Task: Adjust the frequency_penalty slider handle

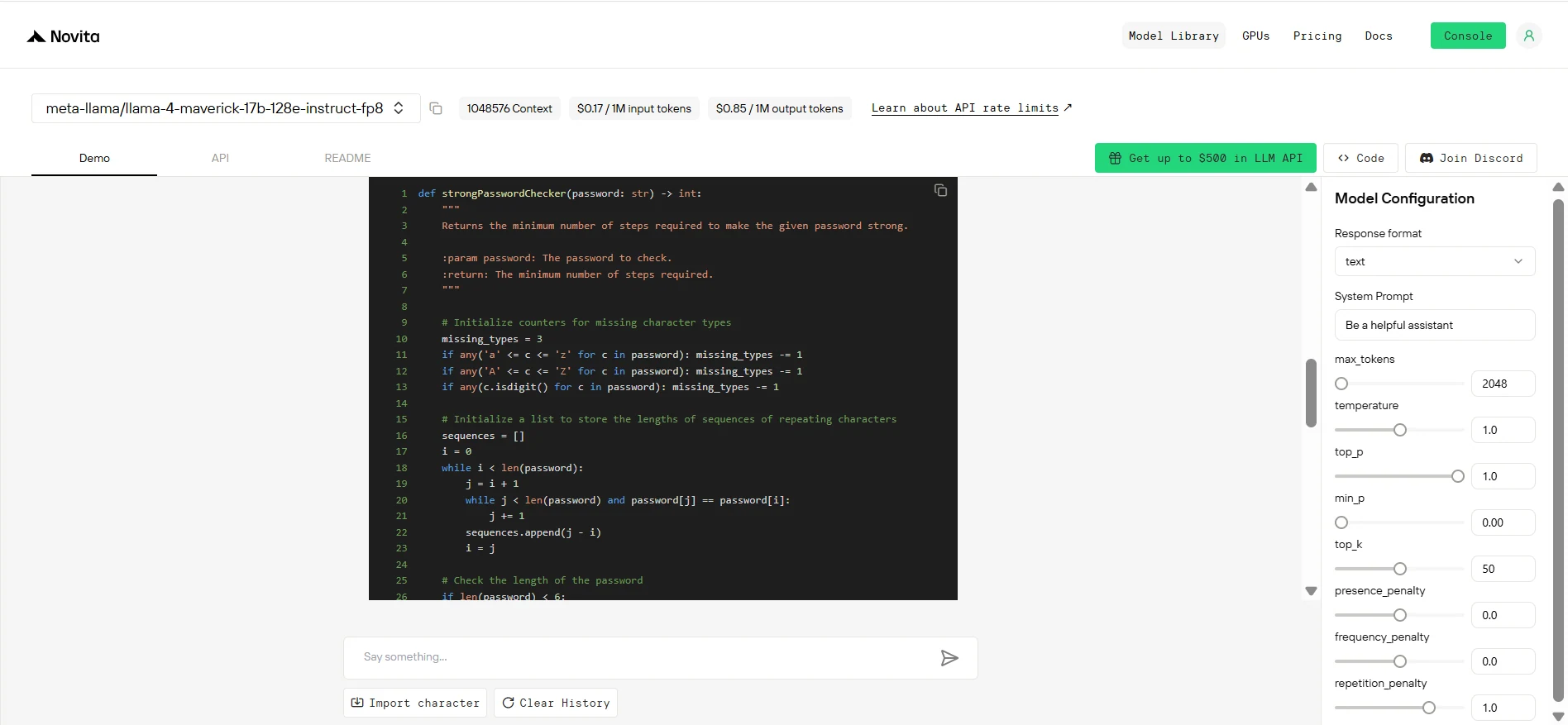Action: [1400, 661]
